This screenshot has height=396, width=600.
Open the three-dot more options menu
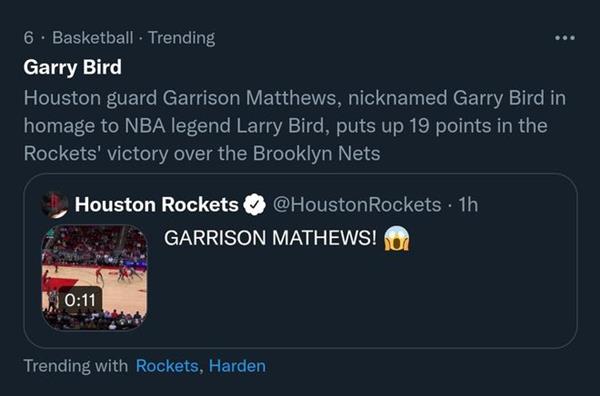(565, 38)
